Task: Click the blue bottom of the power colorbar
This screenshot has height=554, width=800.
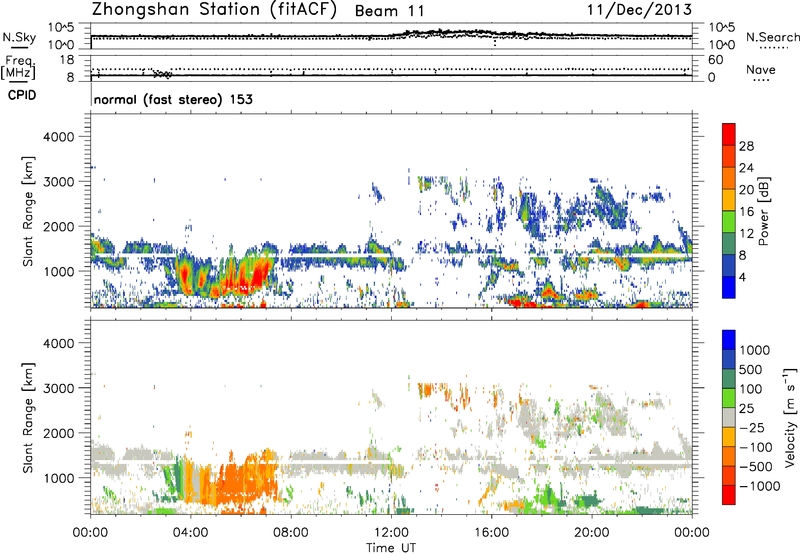Action: point(729,287)
